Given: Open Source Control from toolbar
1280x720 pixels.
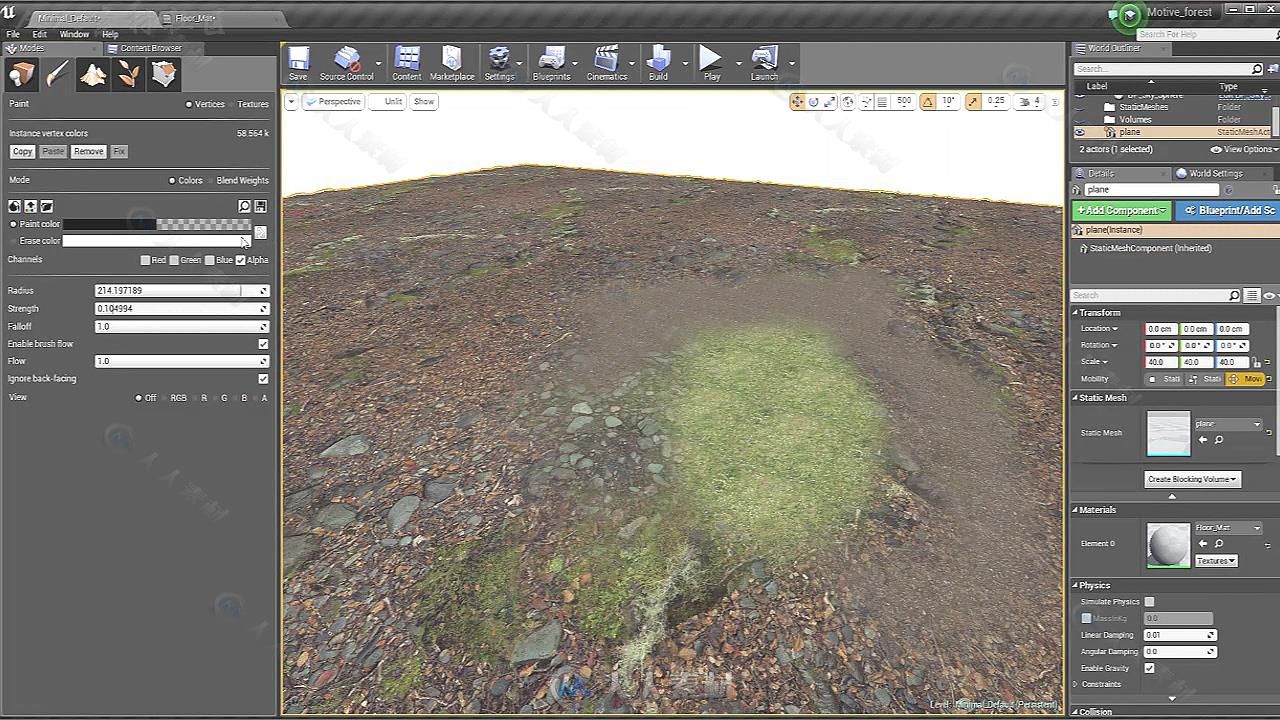Looking at the screenshot, I should (347, 63).
